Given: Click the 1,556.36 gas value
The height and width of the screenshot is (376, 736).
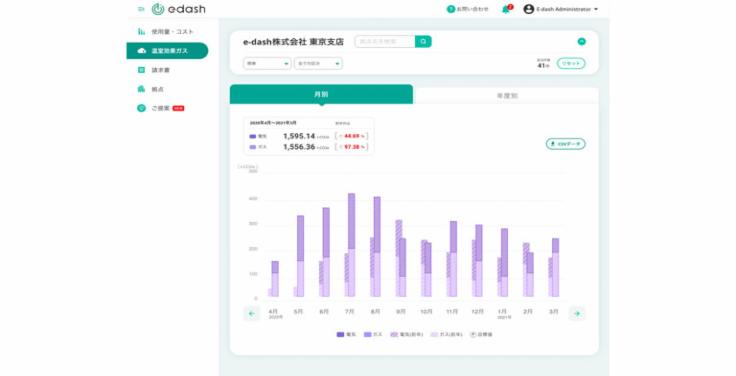Looking at the screenshot, I should click(x=299, y=147).
